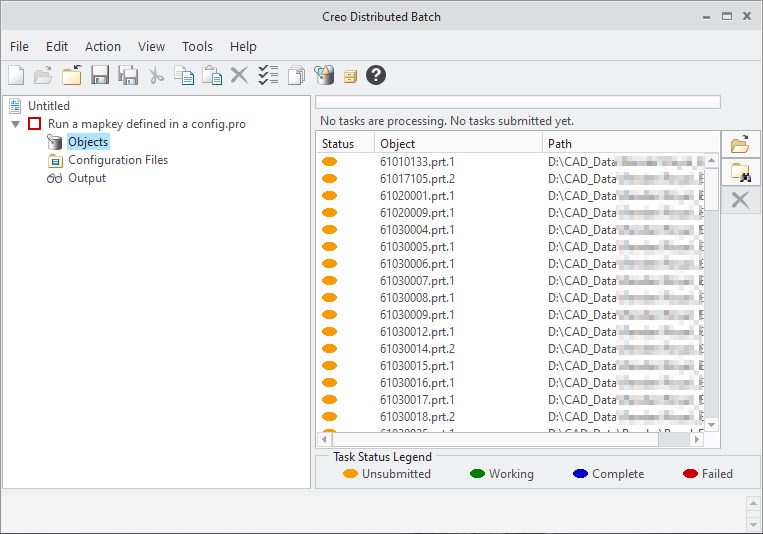763x534 pixels.
Task: Select row 61030004.prt.1
Action: (x=510, y=230)
